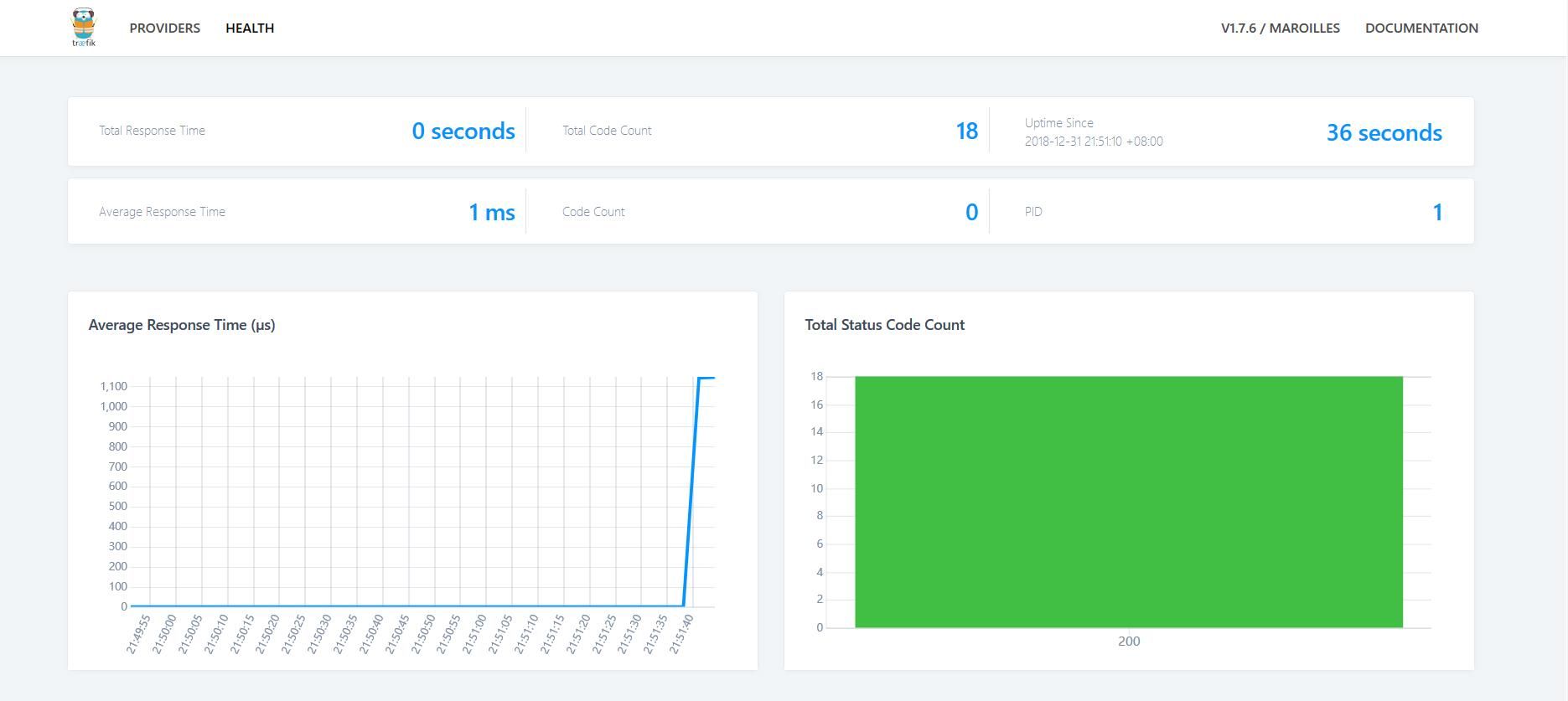Click the 'Average Response Time (µs)' chart title
The width and height of the screenshot is (1568, 701).
[182, 325]
